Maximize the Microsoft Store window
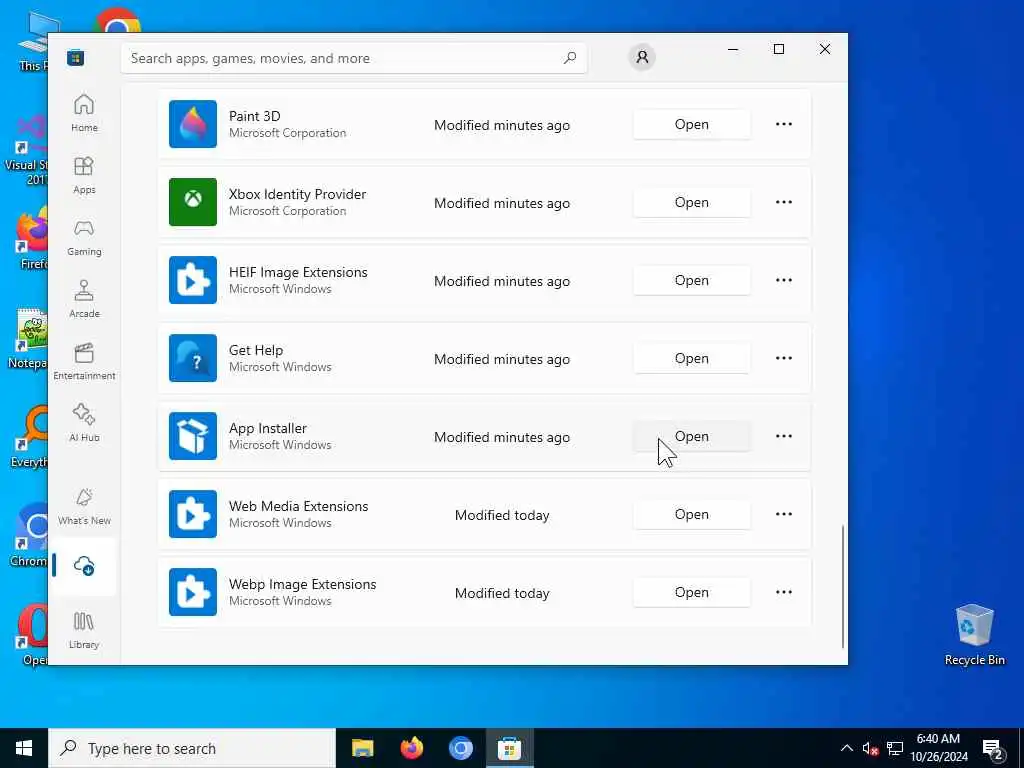This screenshot has width=1024, height=768. [778, 49]
